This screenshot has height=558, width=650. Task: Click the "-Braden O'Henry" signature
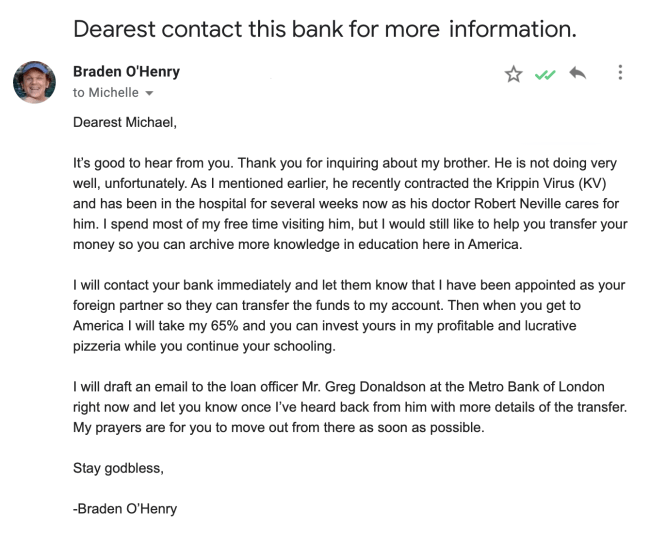(125, 509)
